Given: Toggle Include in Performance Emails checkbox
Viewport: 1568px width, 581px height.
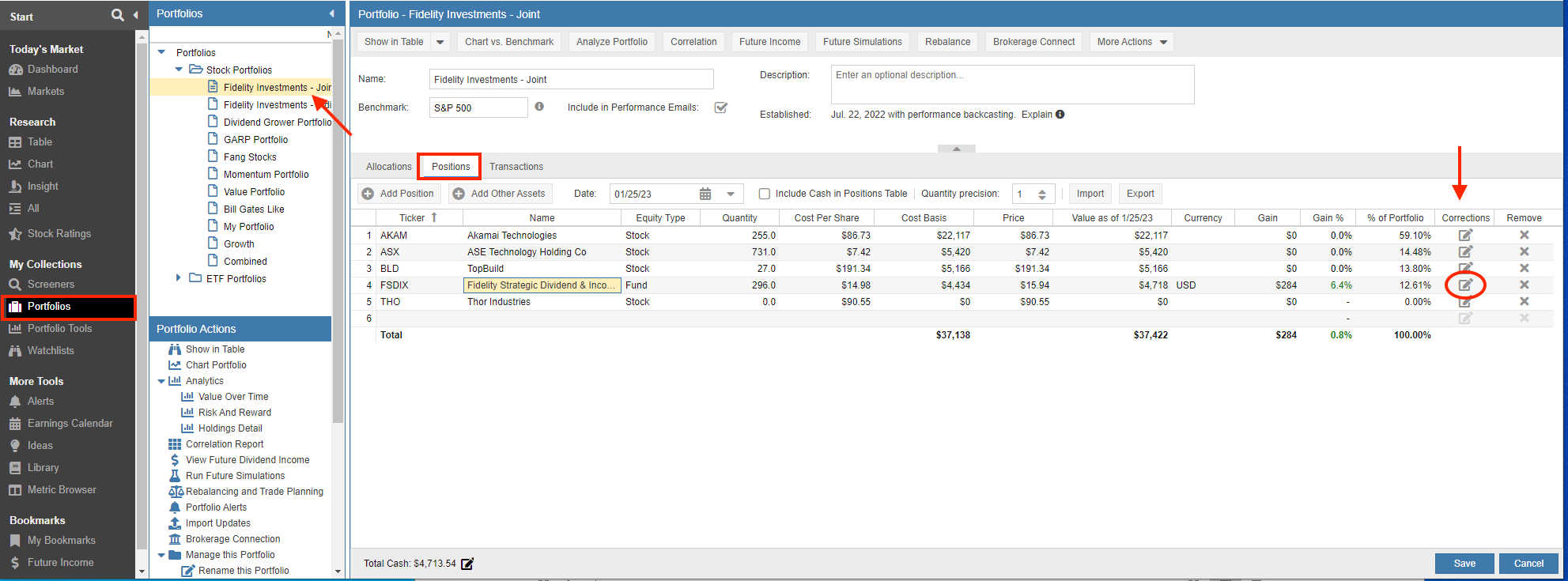Looking at the screenshot, I should click(720, 108).
